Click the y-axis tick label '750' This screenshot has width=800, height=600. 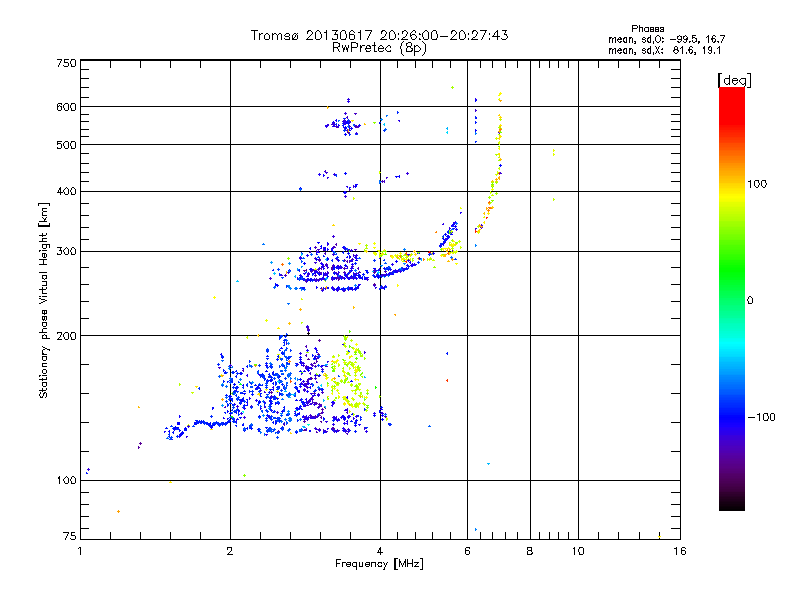66,63
